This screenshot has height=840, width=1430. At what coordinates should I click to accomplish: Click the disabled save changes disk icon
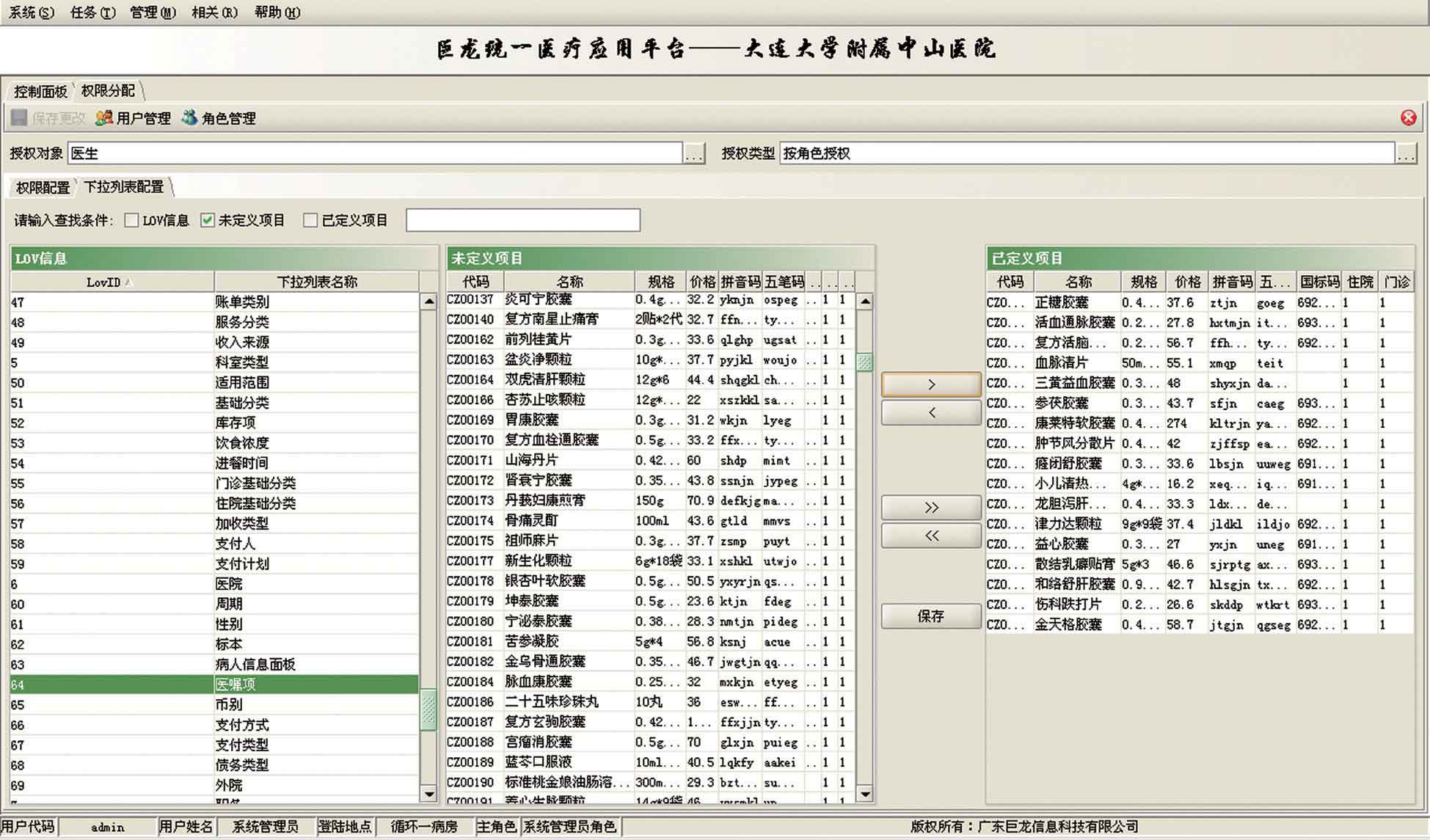point(19,117)
